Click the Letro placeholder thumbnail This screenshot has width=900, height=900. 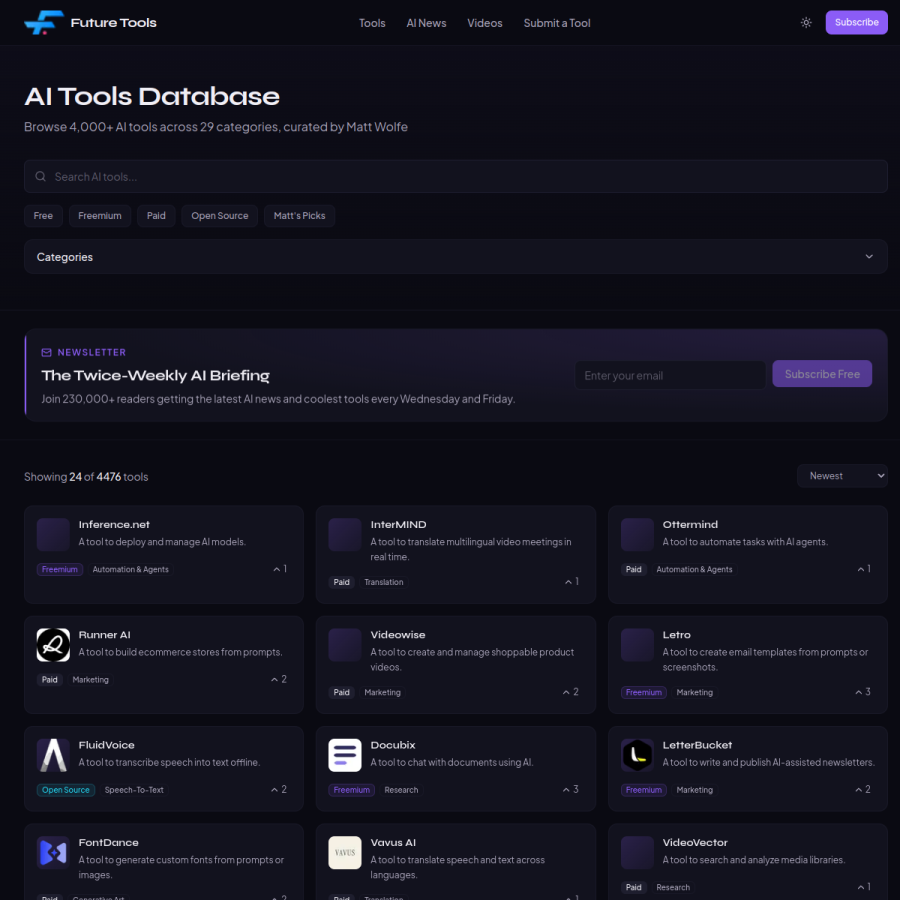click(x=637, y=645)
